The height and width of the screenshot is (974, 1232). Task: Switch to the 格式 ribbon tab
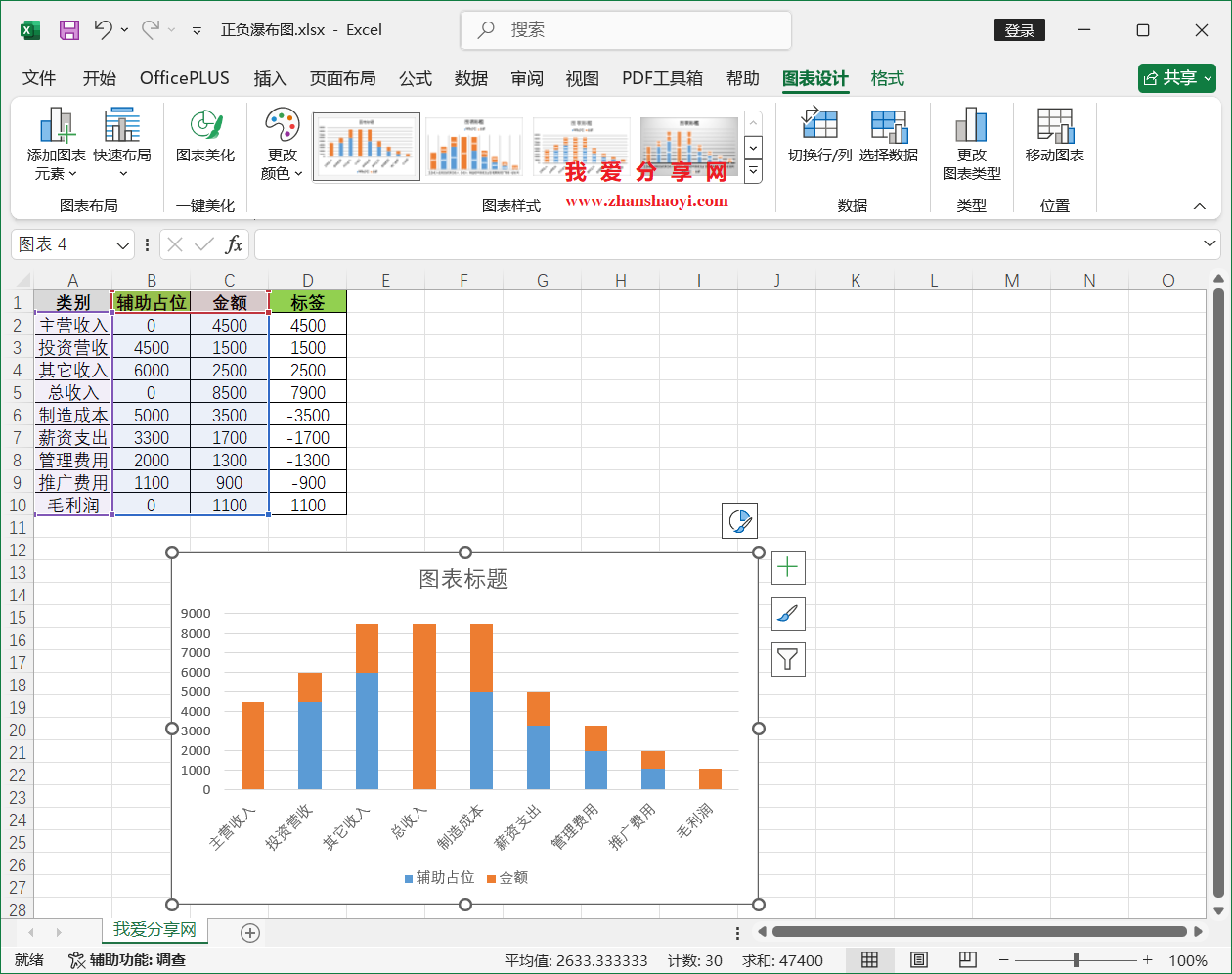pos(887,78)
